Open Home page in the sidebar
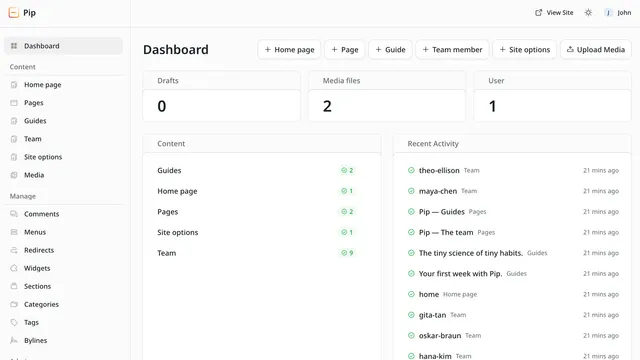 pos(63,84)
